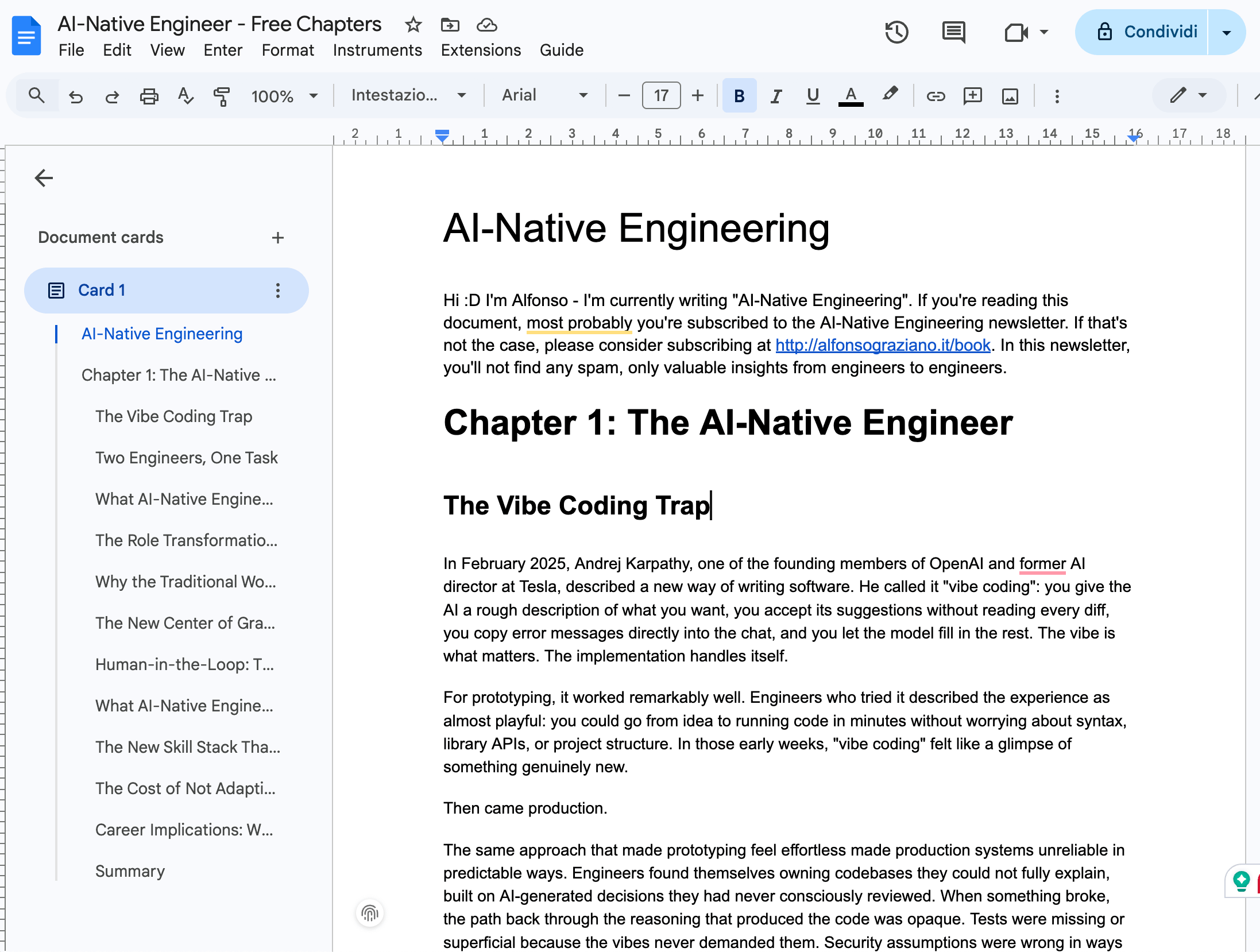Image resolution: width=1260 pixels, height=952 pixels.
Task: Run spelling and grammar check
Action: click(185, 96)
